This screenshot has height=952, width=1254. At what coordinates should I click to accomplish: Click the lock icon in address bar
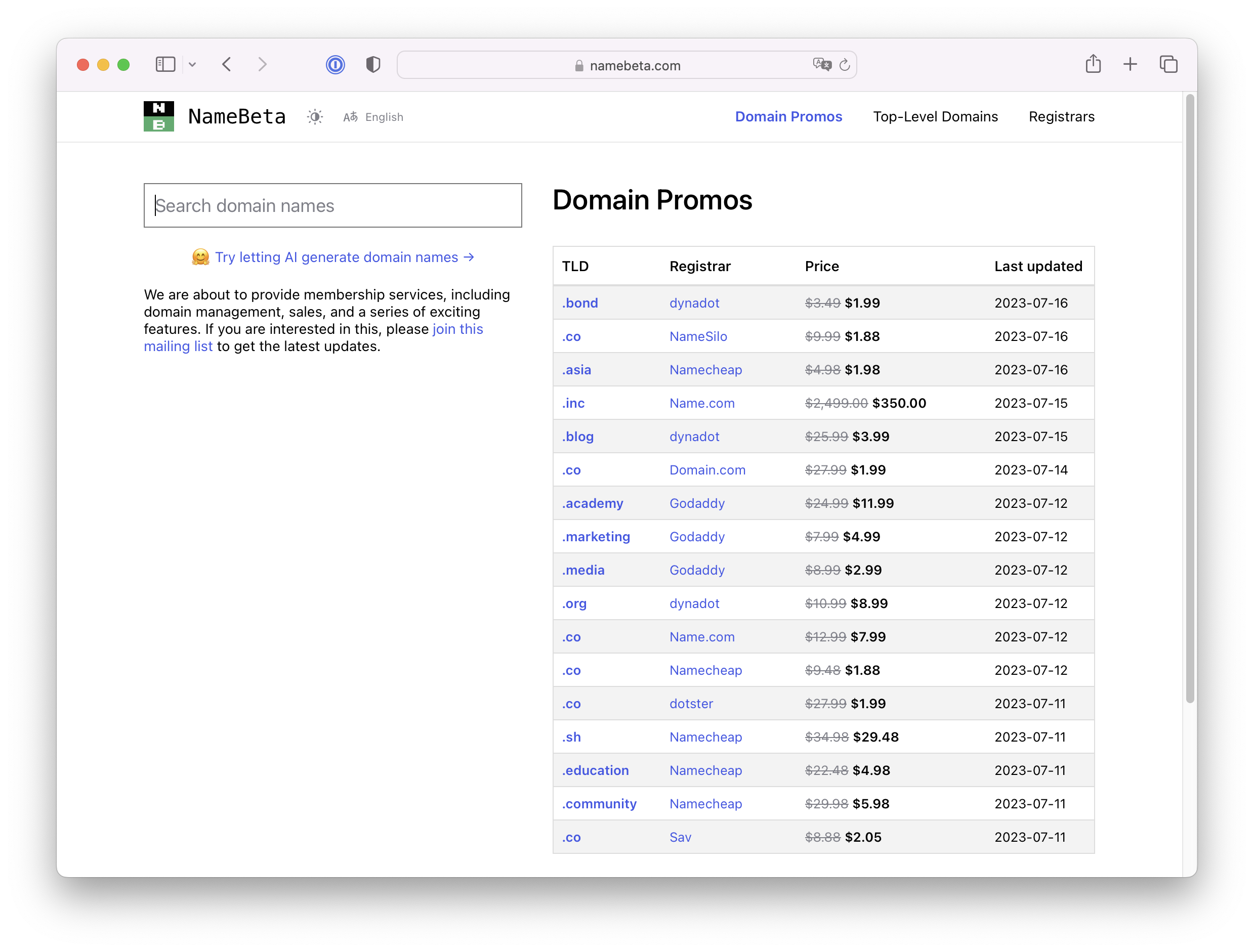tap(579, 66)
